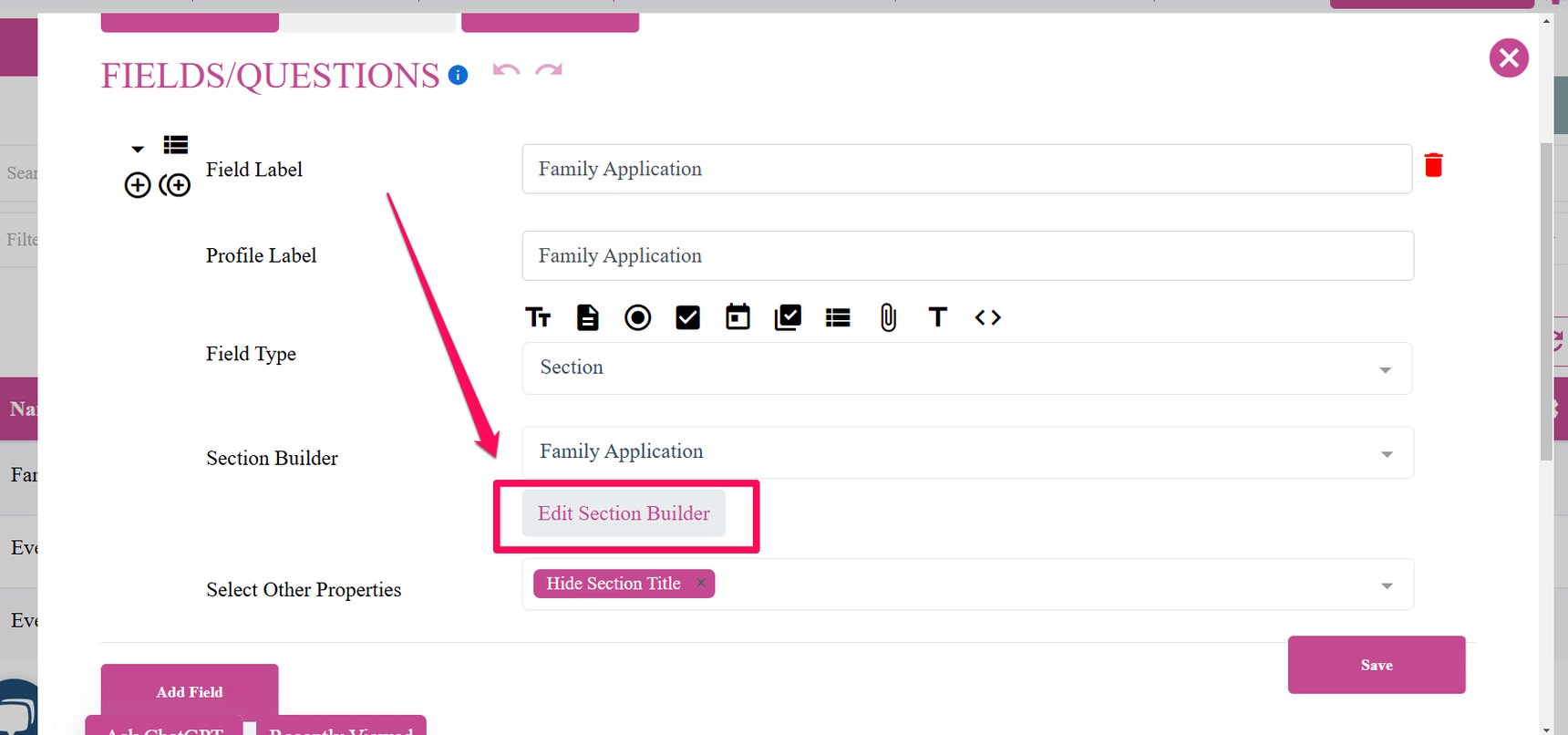The image size is (1568, 735).
Task: Redo the last field change
Action: pyautogui.click(x=549, y=70)
